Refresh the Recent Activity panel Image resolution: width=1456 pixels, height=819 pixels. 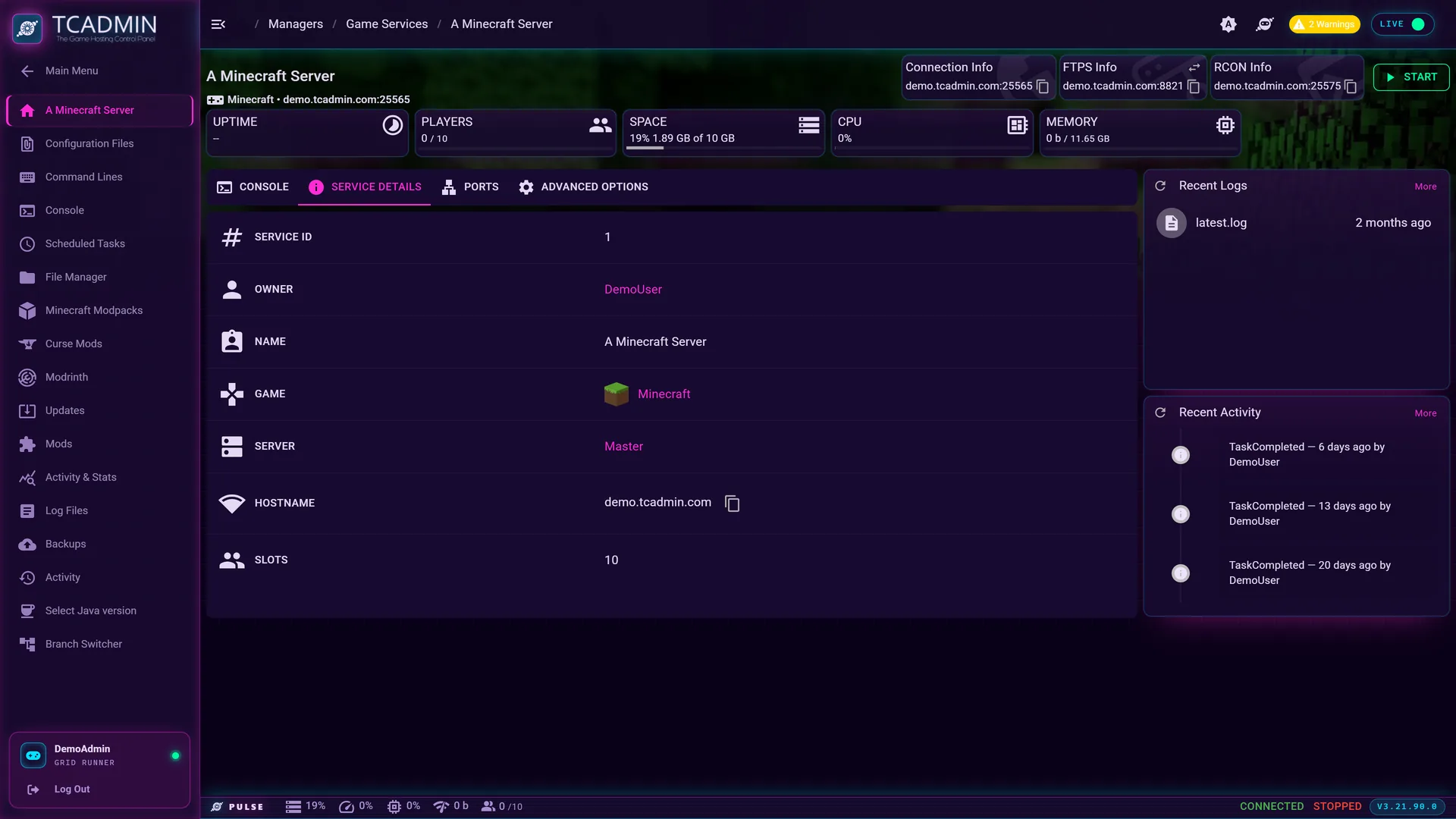point(1160,413)
